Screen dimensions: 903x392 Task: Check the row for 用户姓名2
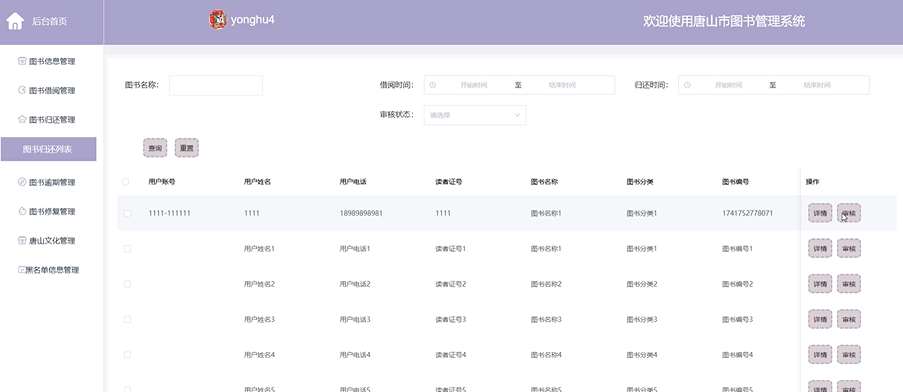[127, 284]
